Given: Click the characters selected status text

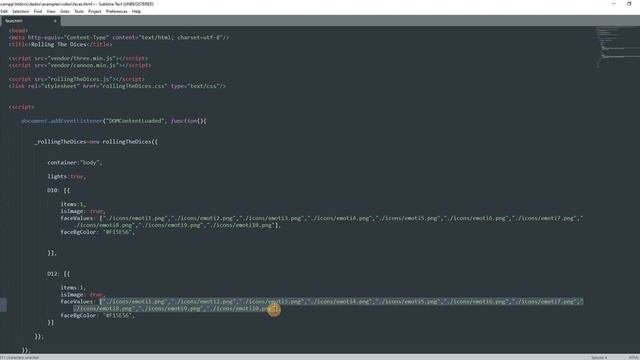Looking at the screenshot, I should [20, 358].
